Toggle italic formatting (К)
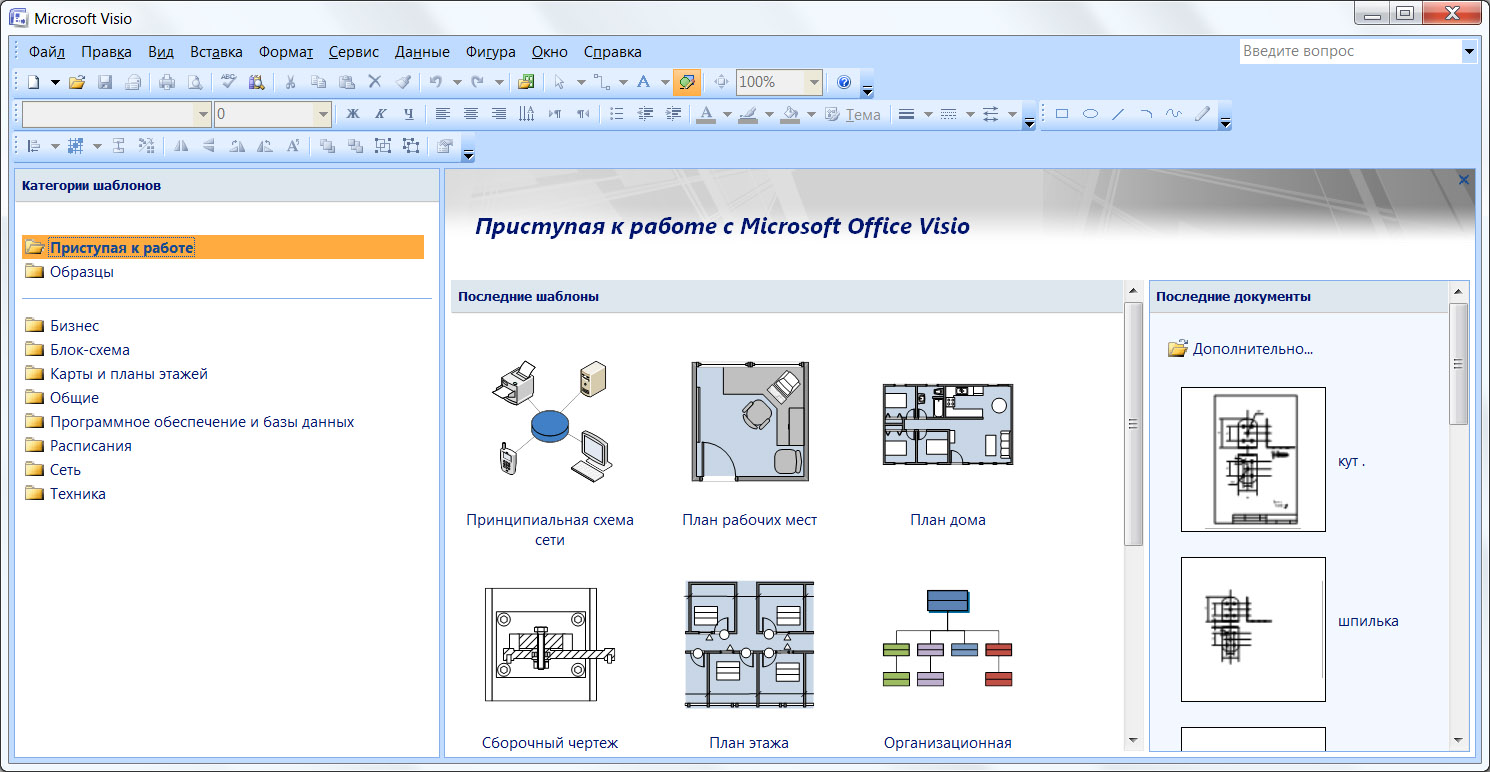This screenshot has height=772, width=1490. coord(380,114)
